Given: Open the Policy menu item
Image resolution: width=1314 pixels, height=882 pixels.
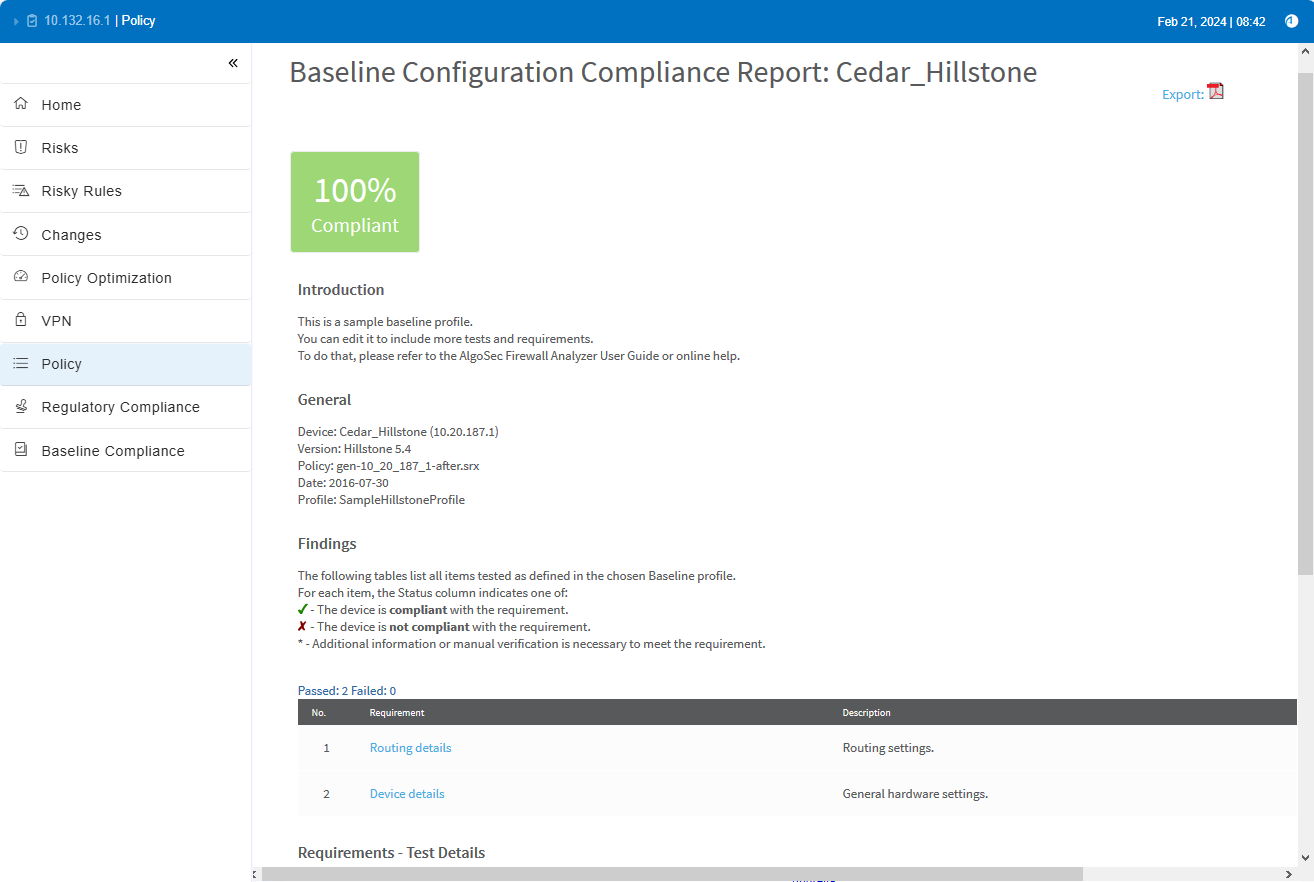Looking at the screenshot, I should 61,364.
